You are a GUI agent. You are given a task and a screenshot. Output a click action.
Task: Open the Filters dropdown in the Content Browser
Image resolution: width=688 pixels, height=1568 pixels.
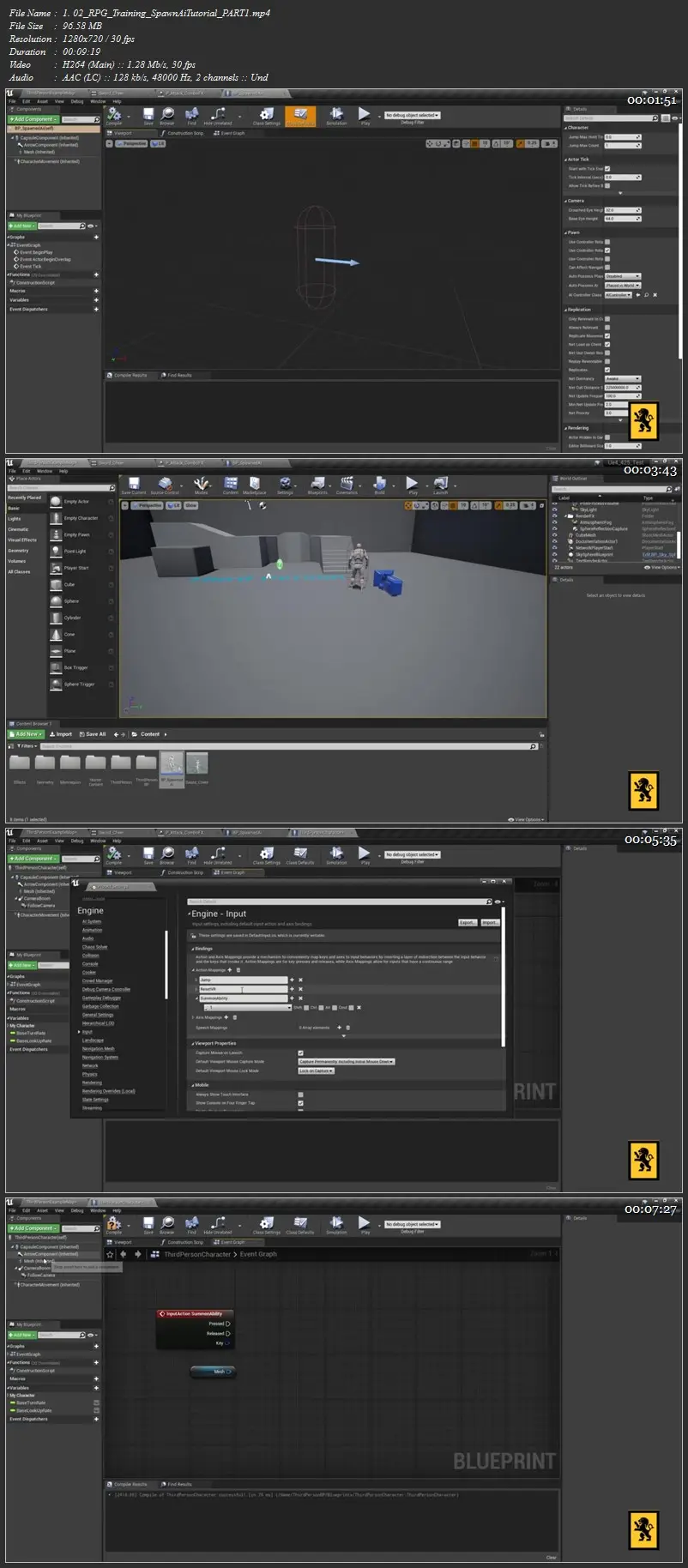pos(27,746)
